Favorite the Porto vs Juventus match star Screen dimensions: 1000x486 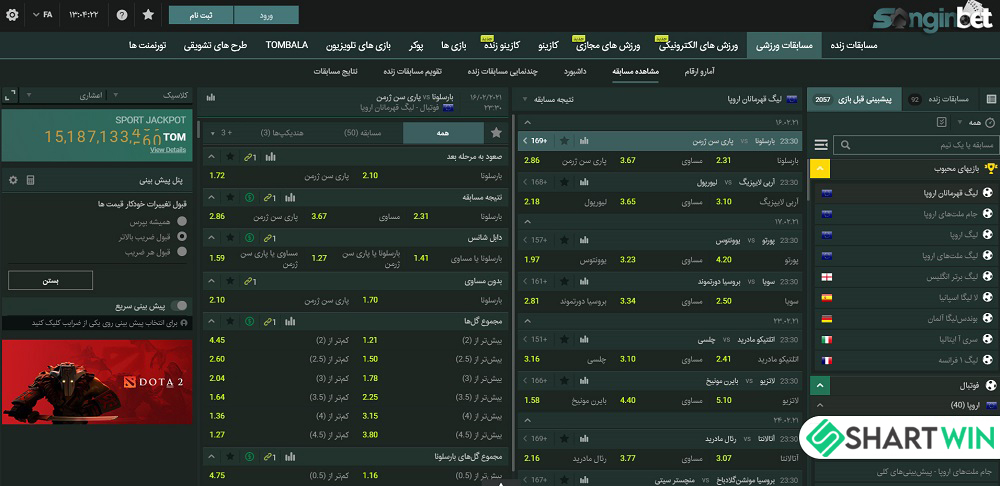[564, 240]
